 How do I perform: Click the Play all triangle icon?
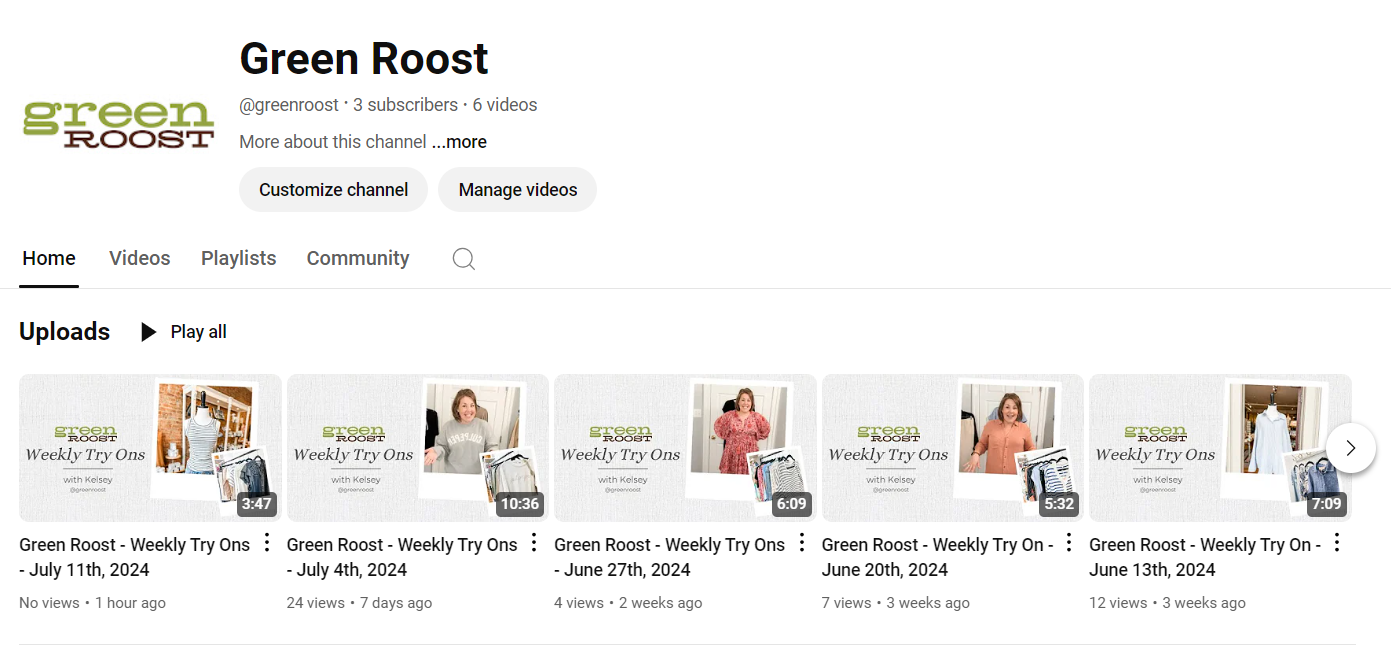148,332
